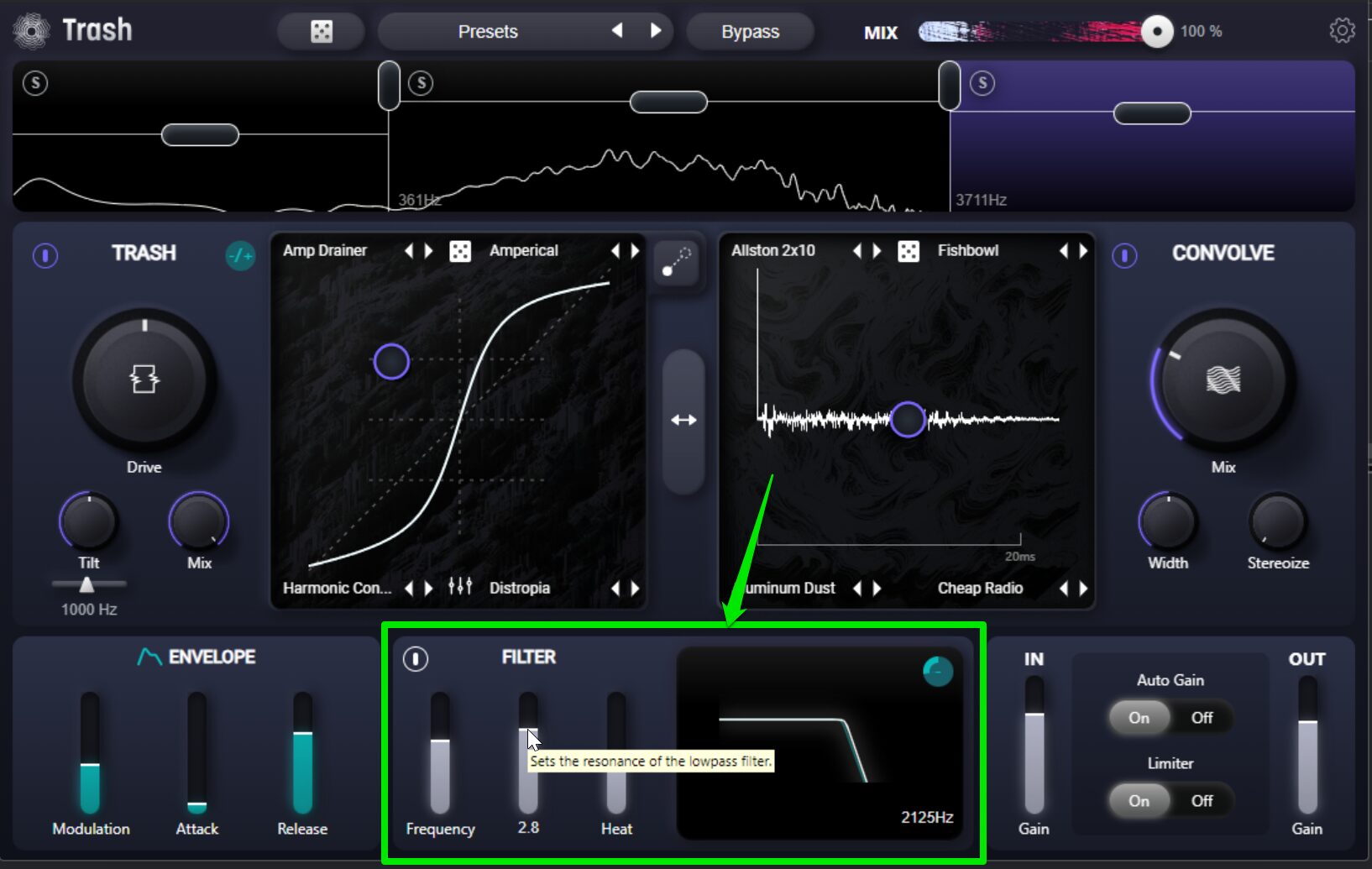Next Amperical distortion type
1372x869 pixels.
coord(635,250)
